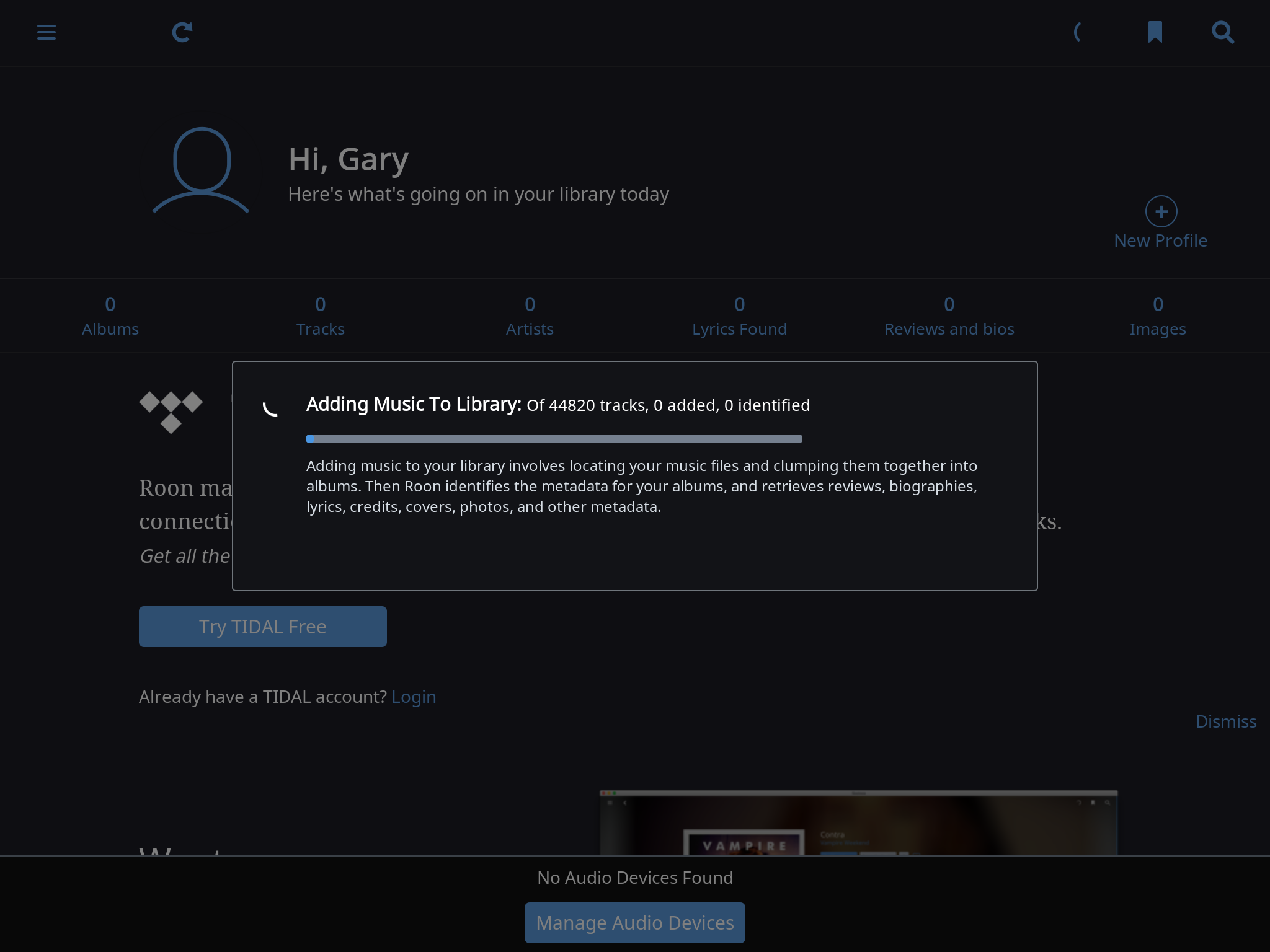Open search with the magnifier icon
The image size is (1270, 952).
(x=1223, y=32)
